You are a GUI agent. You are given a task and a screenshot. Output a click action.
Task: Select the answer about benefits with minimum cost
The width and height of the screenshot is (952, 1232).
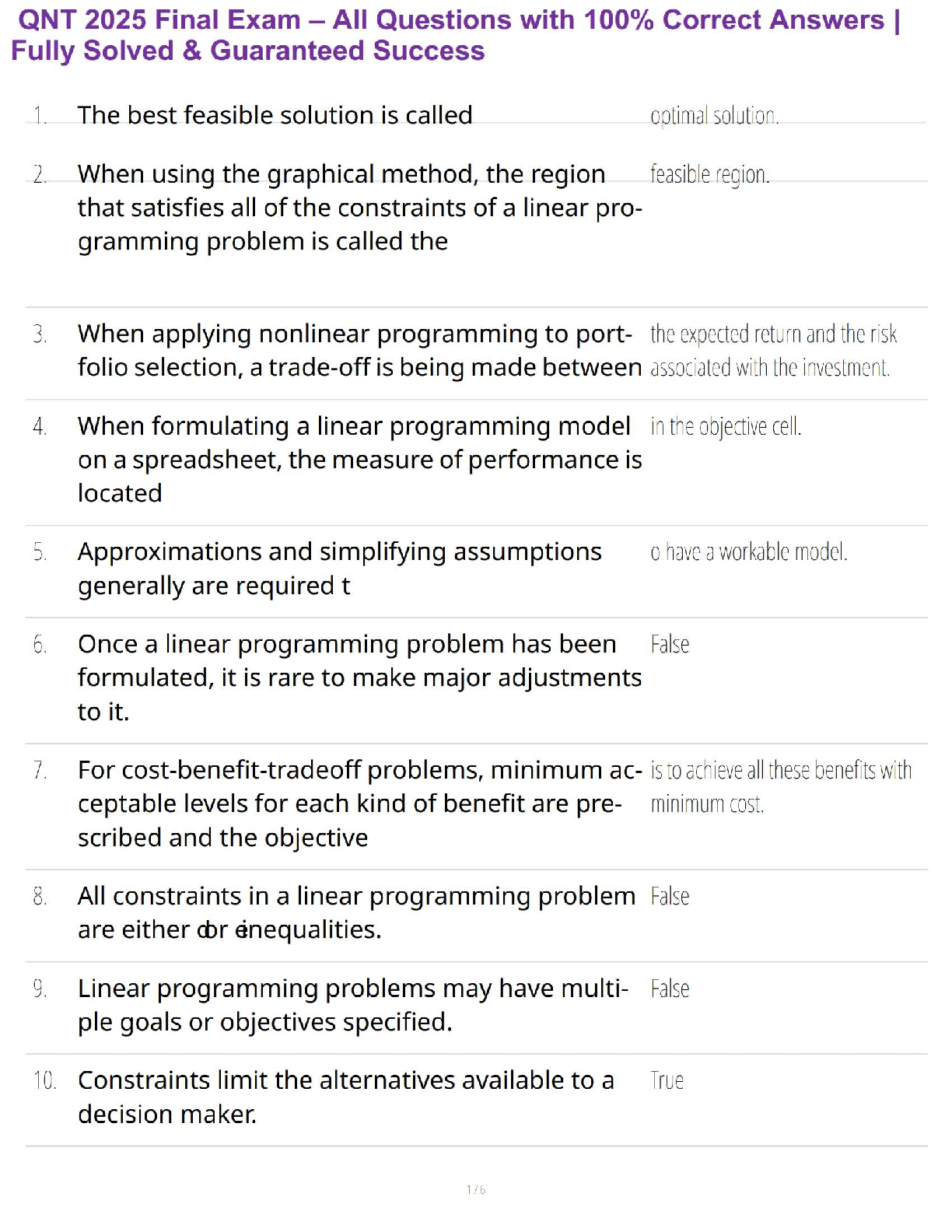click(x=780, y=786)
